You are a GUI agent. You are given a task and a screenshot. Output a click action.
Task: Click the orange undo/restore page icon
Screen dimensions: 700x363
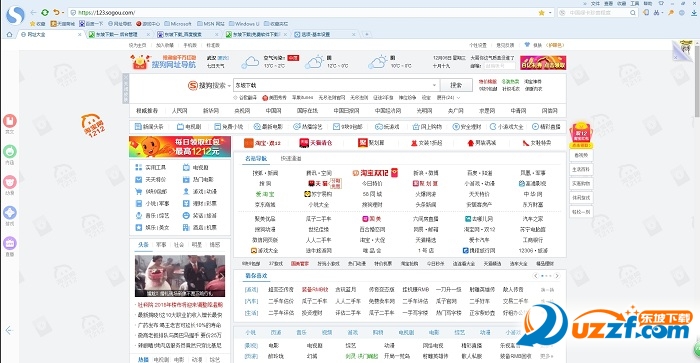56,13
